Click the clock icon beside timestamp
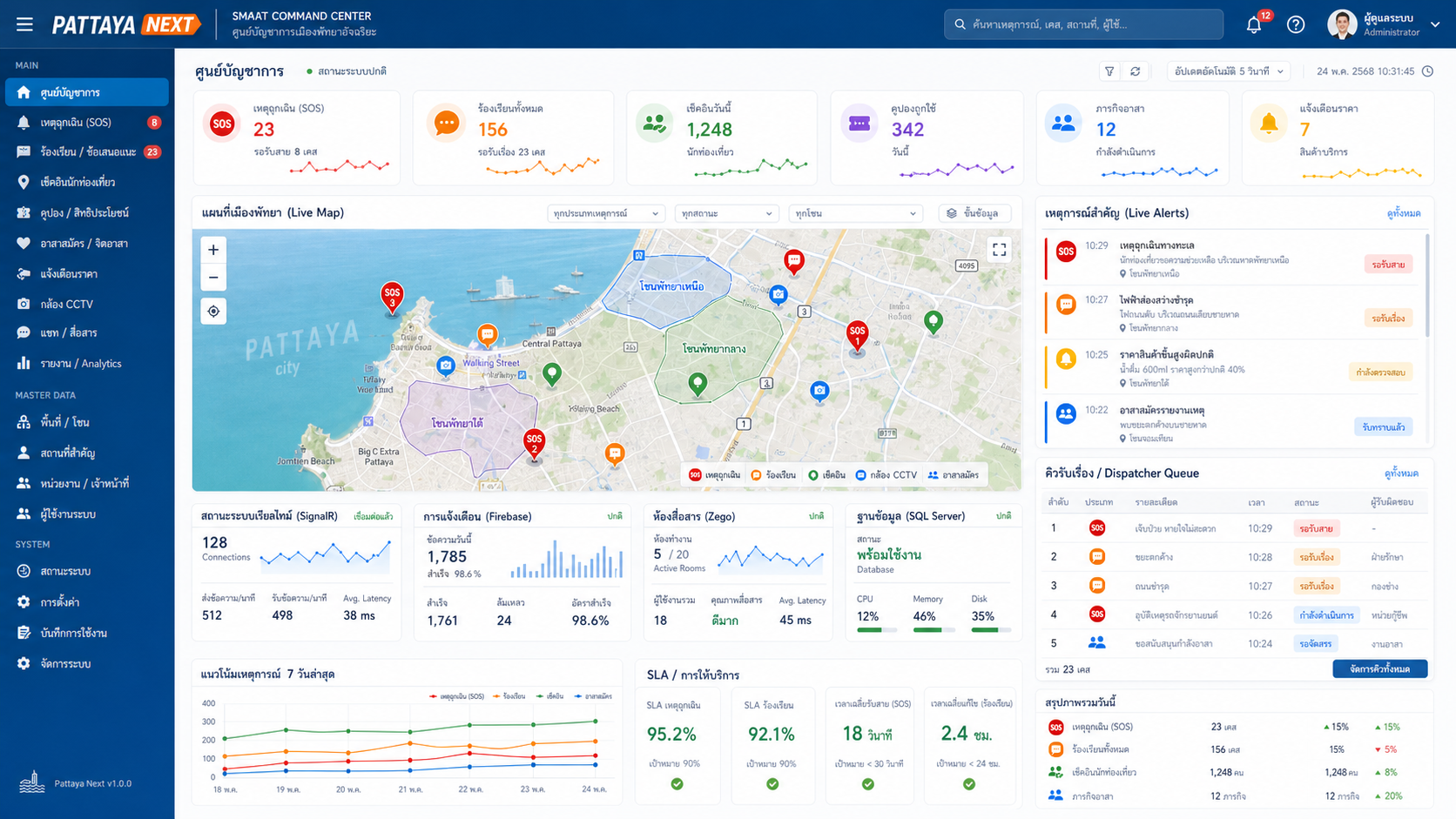This screenshot has width=1456, height=819. (1427, 71)
